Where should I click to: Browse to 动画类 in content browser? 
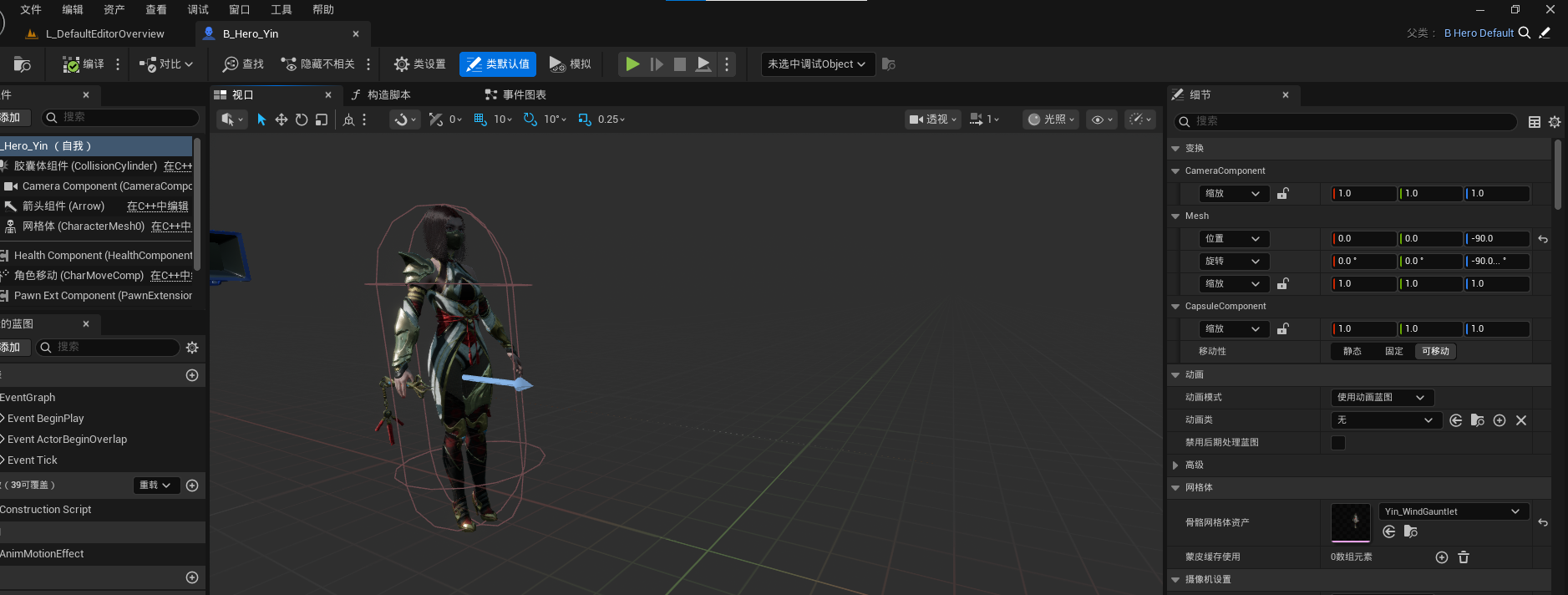(1478, 420)
